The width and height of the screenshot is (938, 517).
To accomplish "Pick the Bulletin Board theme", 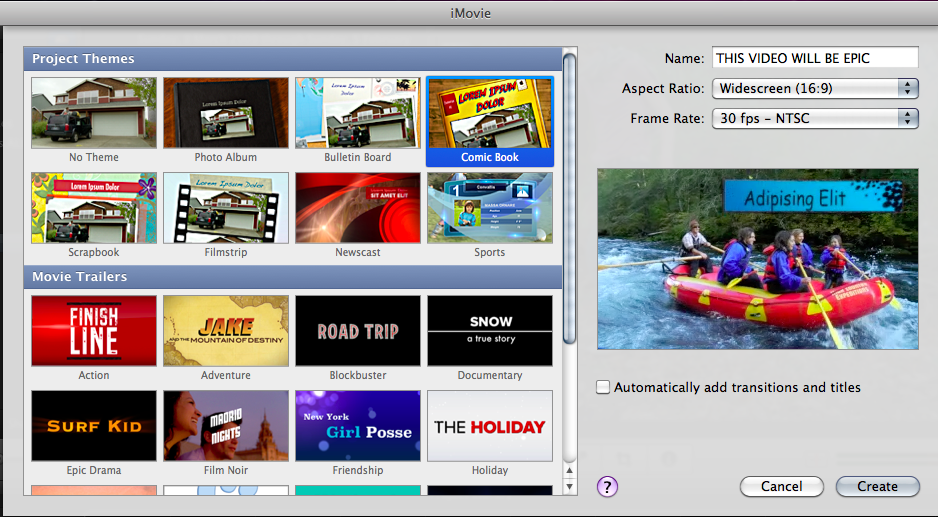I will tap(358, 113).
